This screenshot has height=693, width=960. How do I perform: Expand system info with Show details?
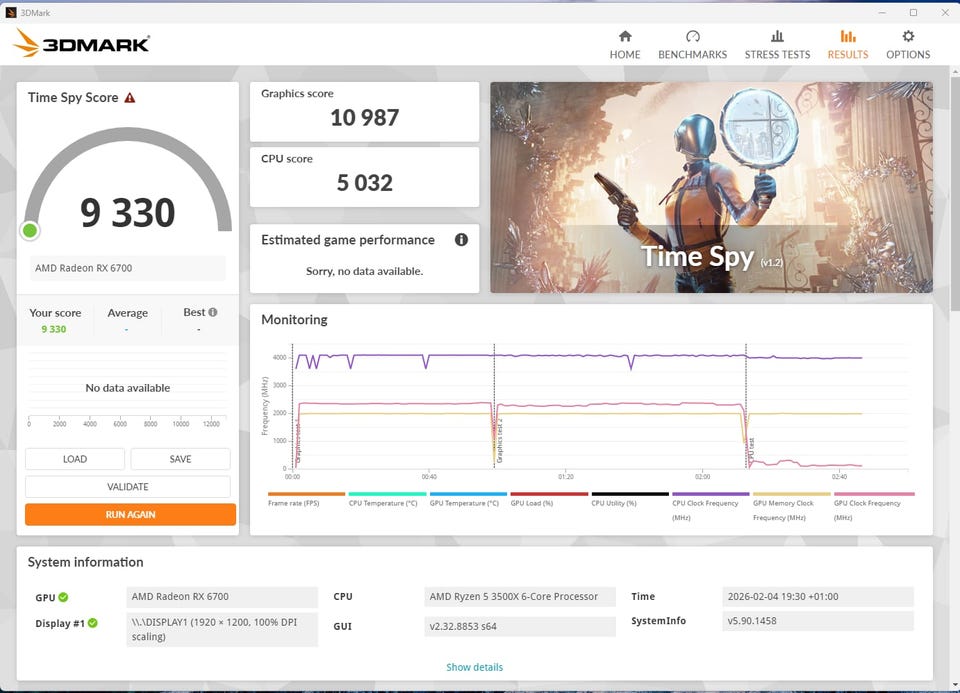(474, 667)
